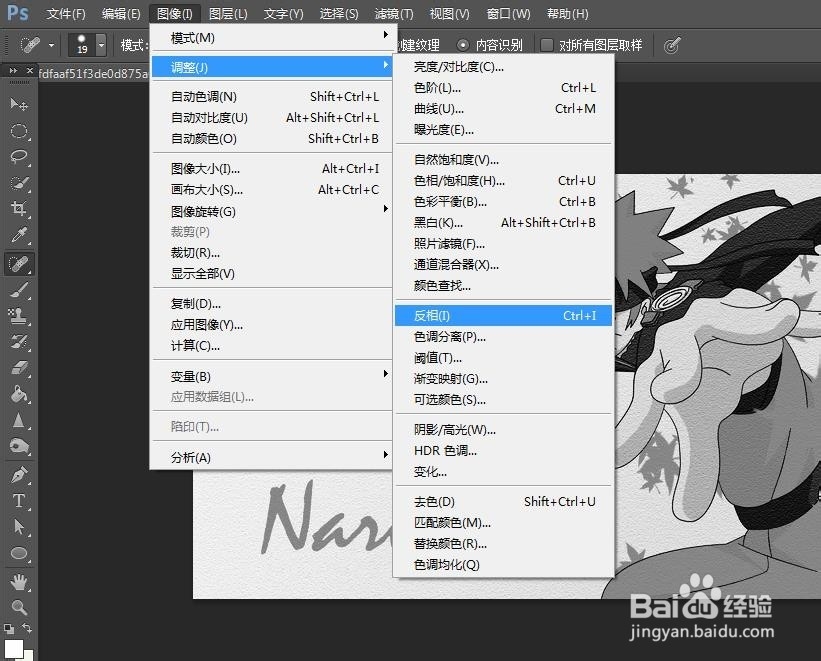
Task: Choose 反相(I) from the adjustments submenu
Action: pyautogui.click(x=504, y=315)
